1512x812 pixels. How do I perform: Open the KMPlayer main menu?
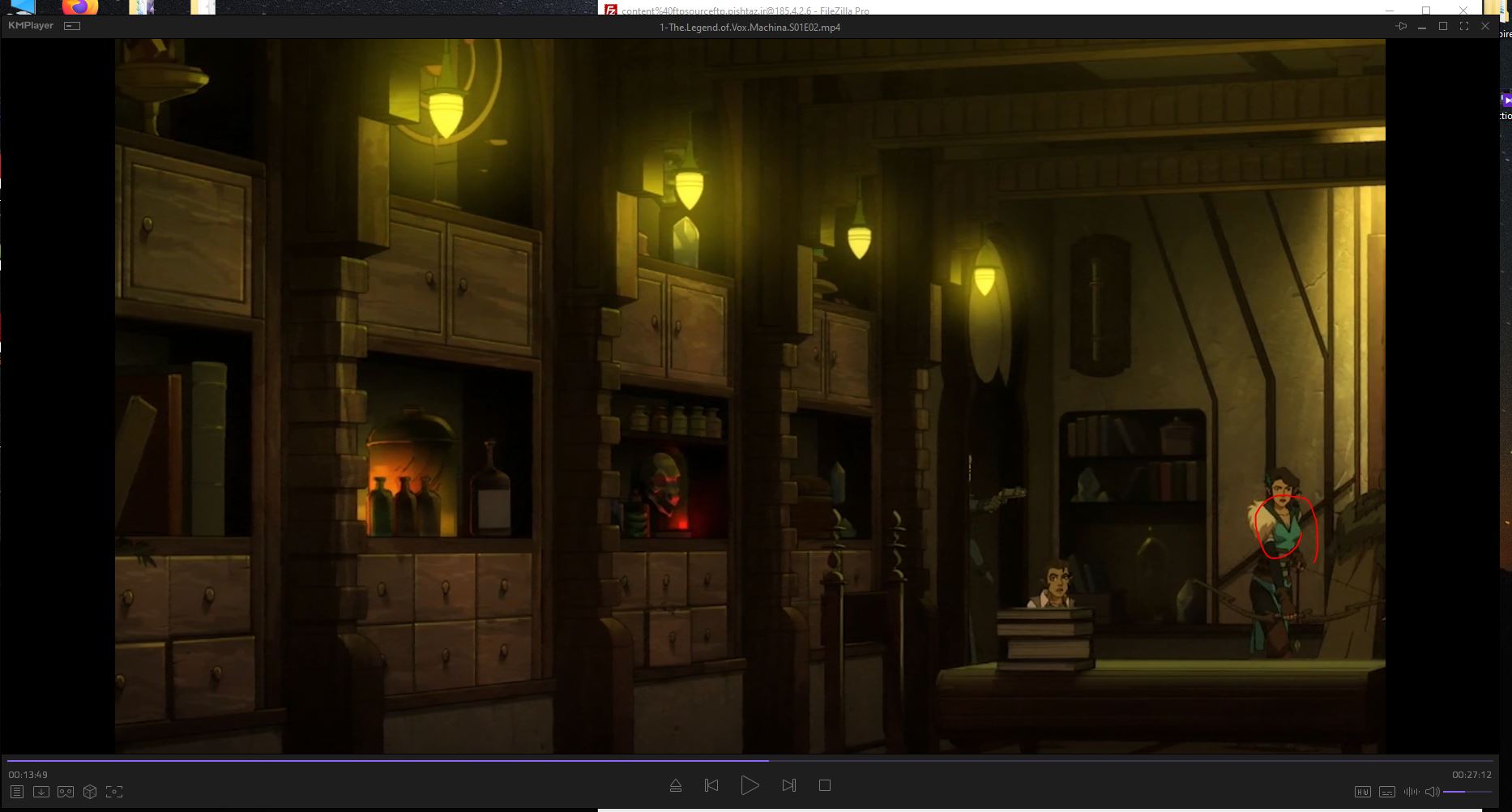31,26
